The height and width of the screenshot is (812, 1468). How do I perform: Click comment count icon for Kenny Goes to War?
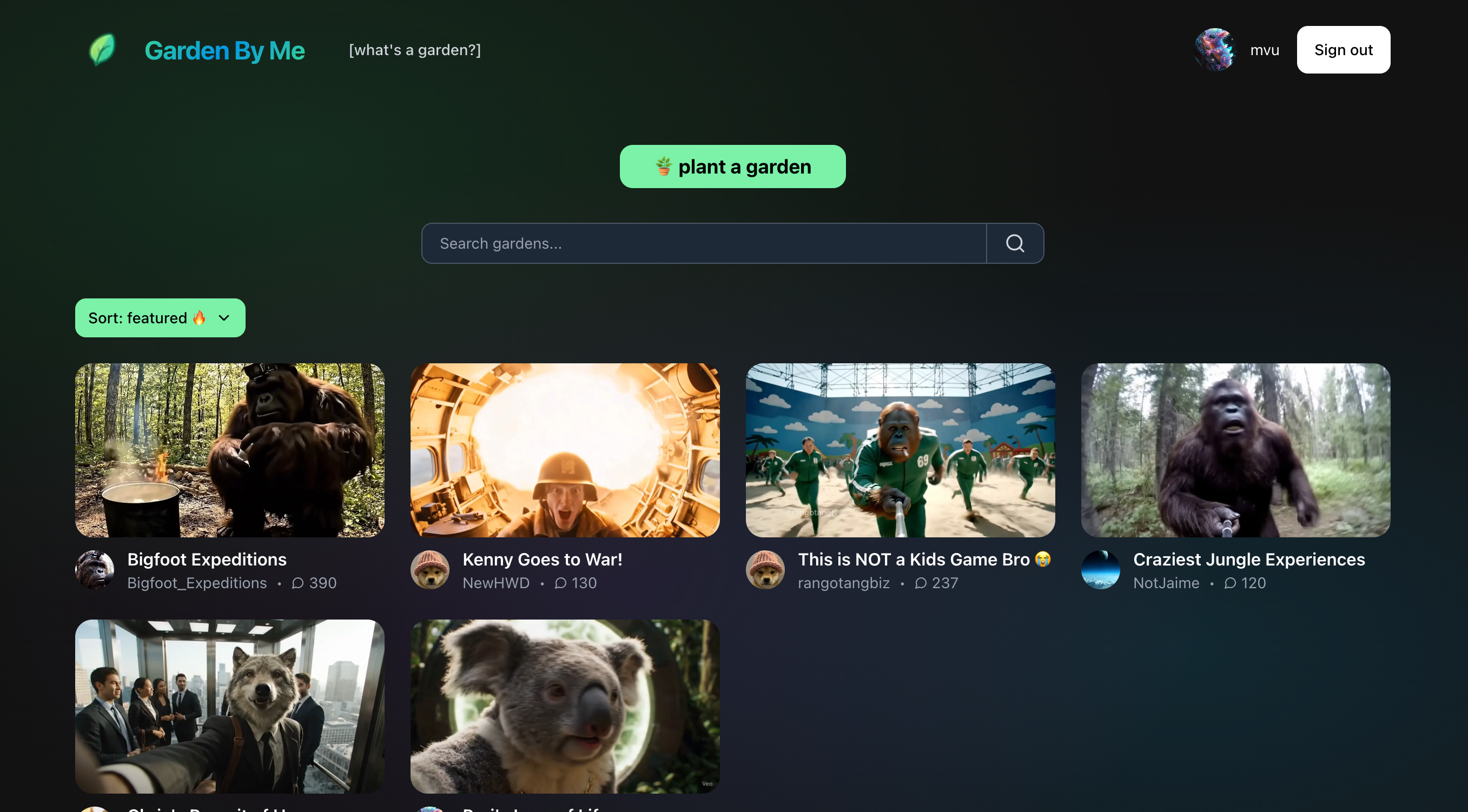tap(560, 583)
